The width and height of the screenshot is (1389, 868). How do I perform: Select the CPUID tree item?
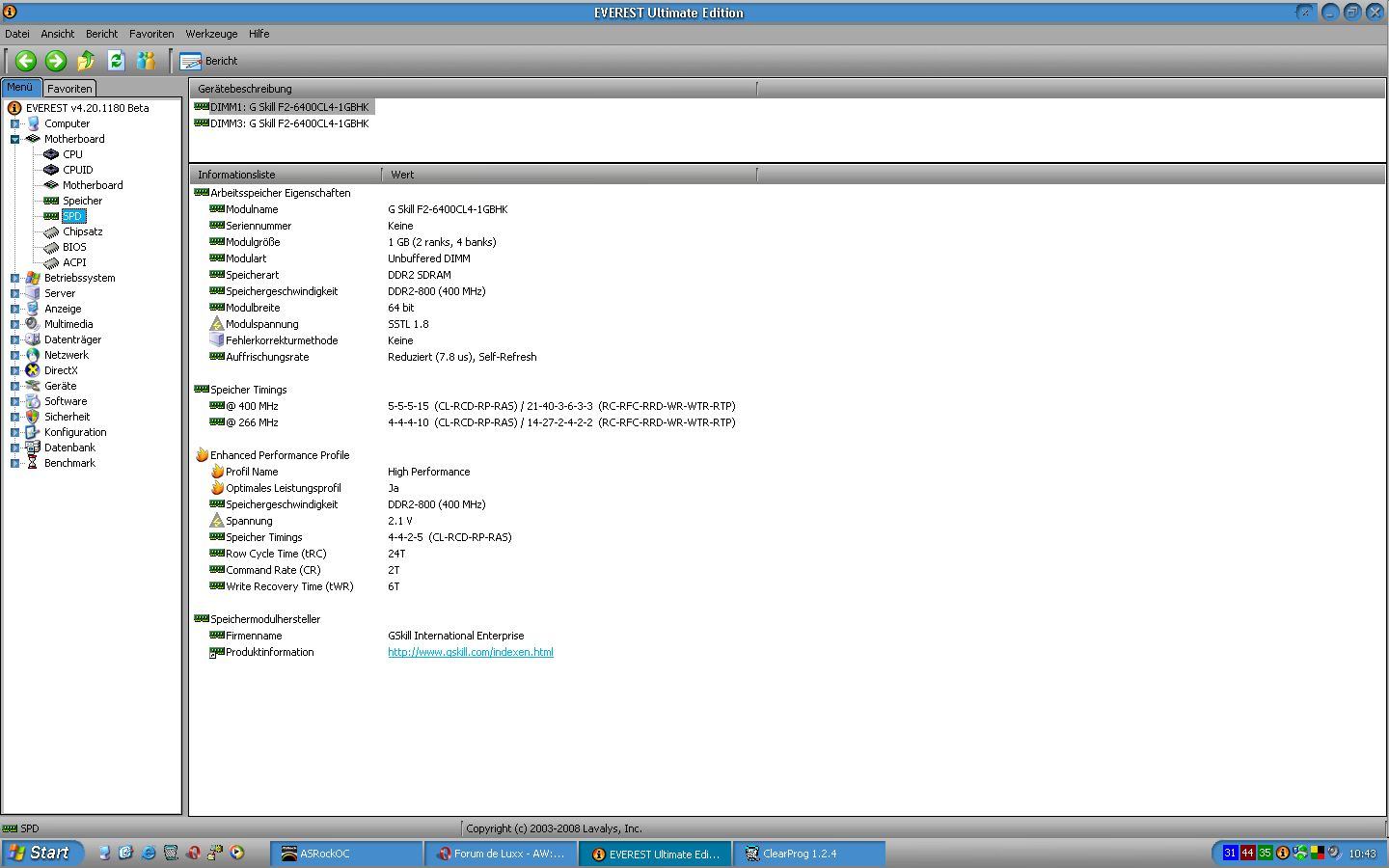(77, 170)
